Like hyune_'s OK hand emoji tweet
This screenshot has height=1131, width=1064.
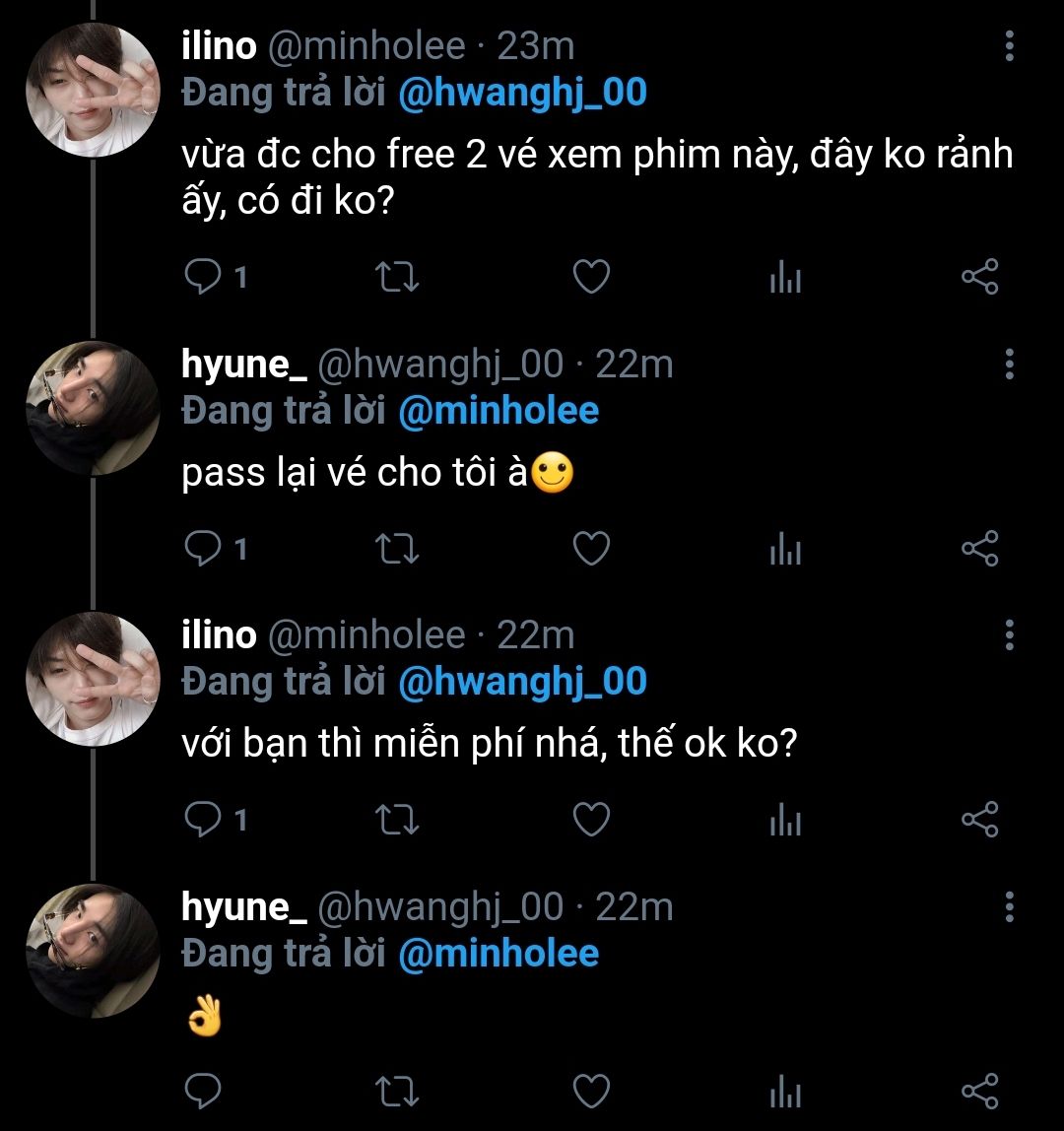pyautogui.click(x=591, y=1090)
